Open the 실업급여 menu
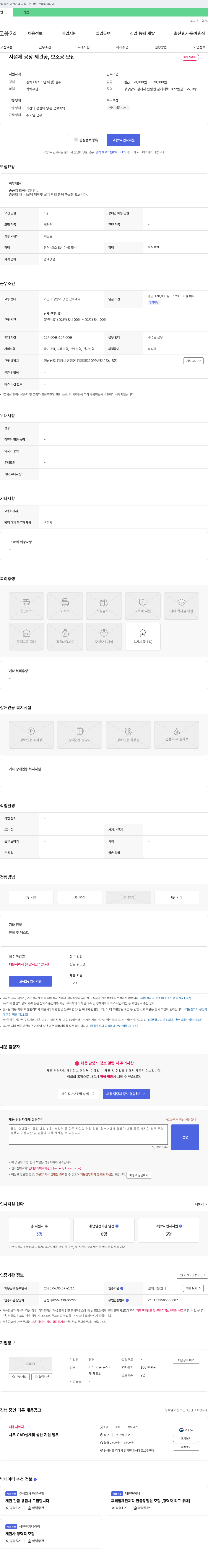Image resolution: width=208 pixels, height=1568 pixels. tap(103, 33)
